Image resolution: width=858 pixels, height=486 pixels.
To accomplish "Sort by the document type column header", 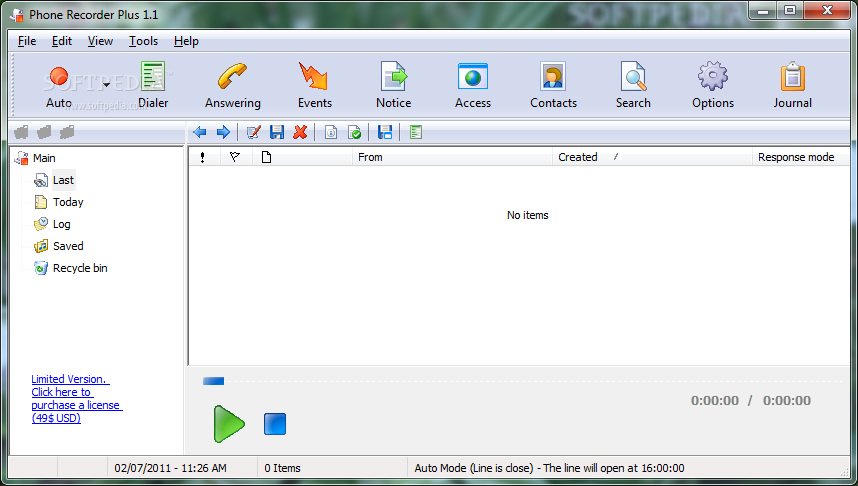I will pyautogui.click(x=302, y=157).
